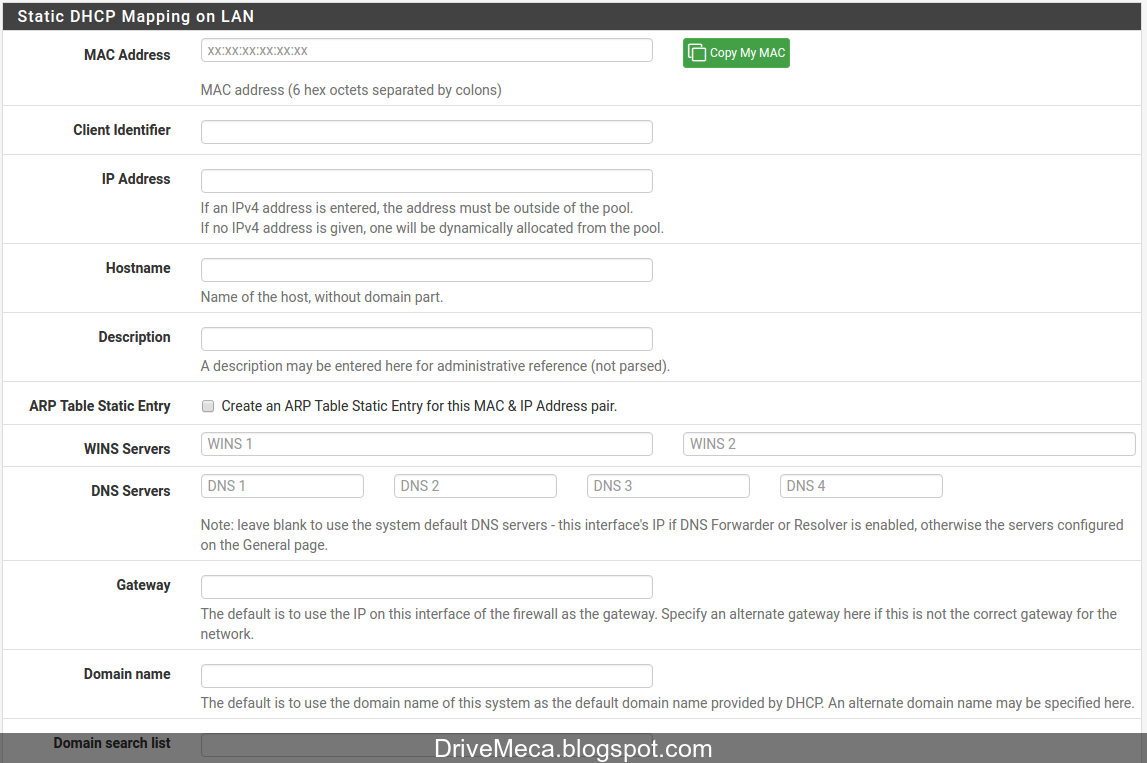Click the 'If no IPv4 address is given' note
This screenshot has width=1147, height=763.
(x=432, y=228)
